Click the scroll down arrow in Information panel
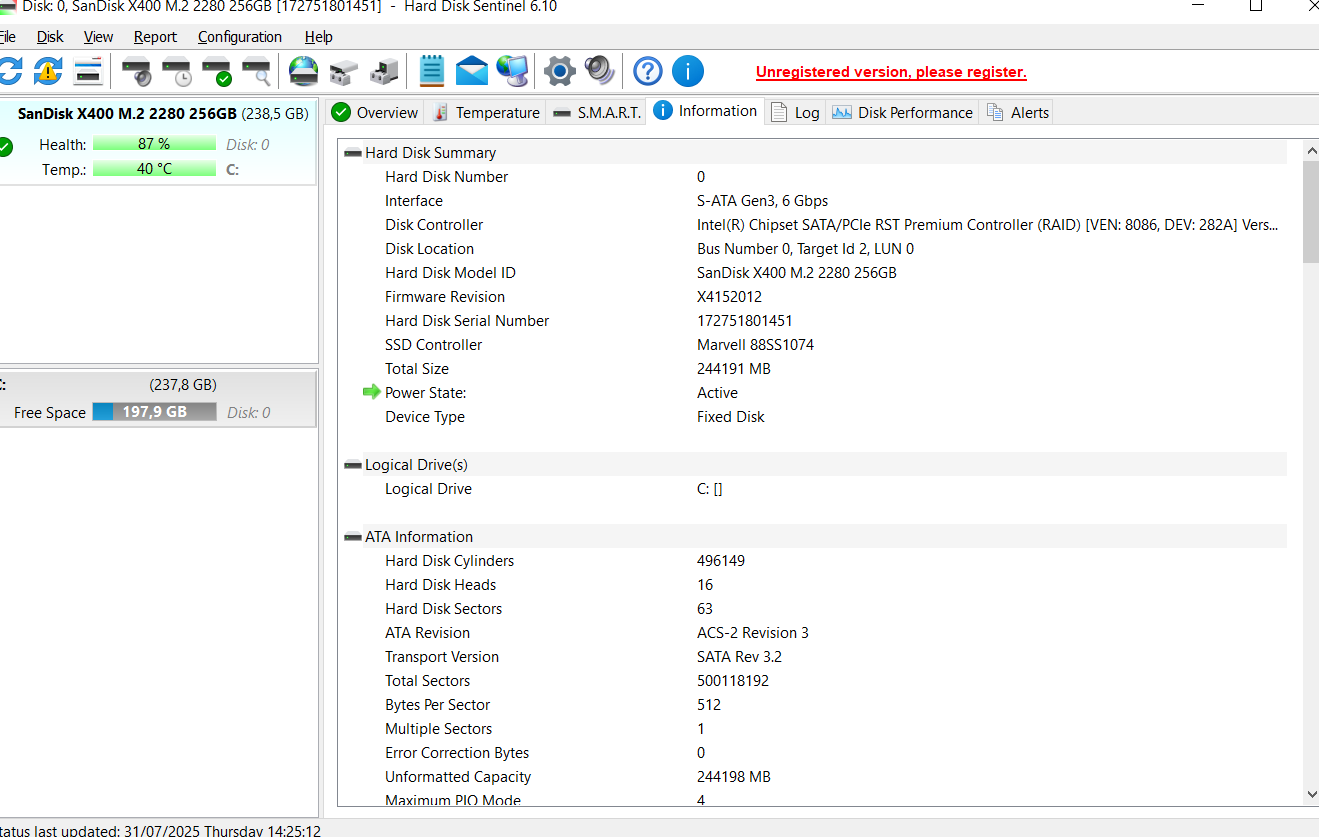The height and width of the screenshot is (837, 1319). (x=1311, y=794)
